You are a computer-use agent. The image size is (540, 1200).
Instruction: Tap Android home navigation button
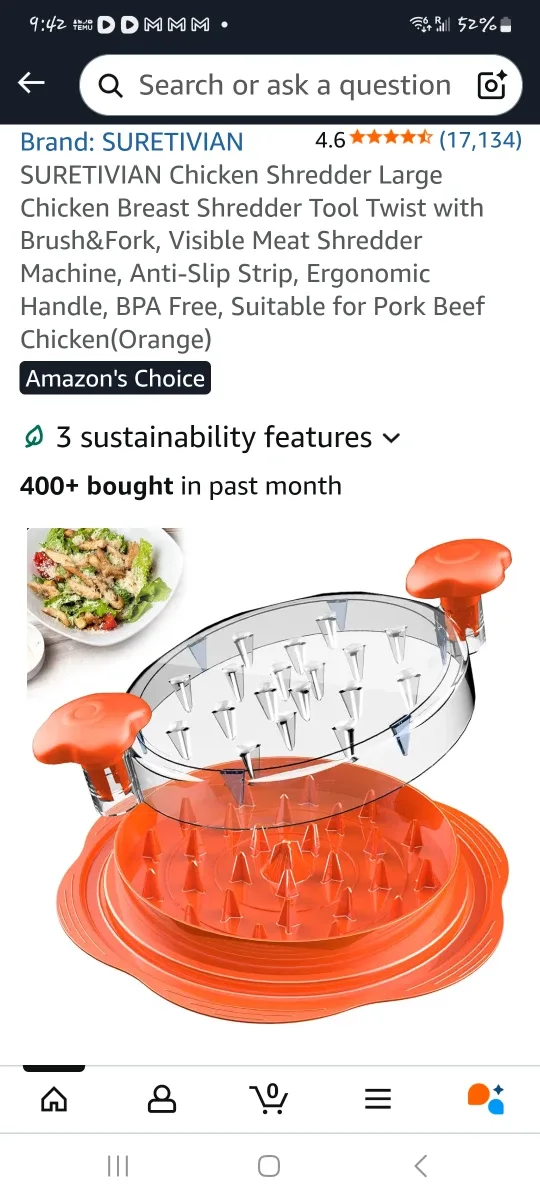(269, 1166)
